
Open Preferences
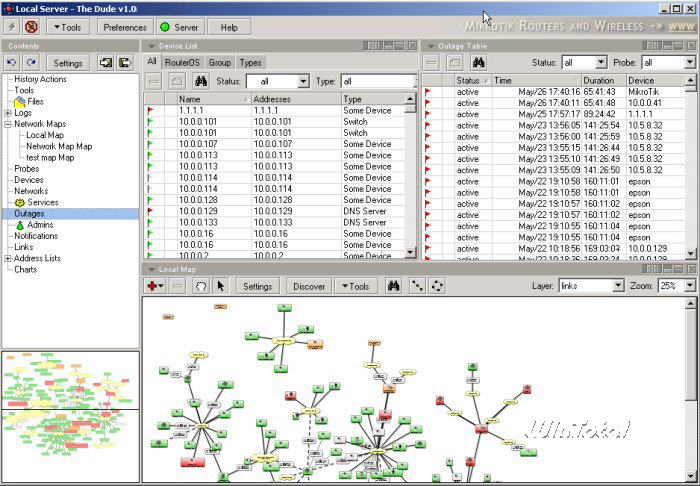click(125, 27)
